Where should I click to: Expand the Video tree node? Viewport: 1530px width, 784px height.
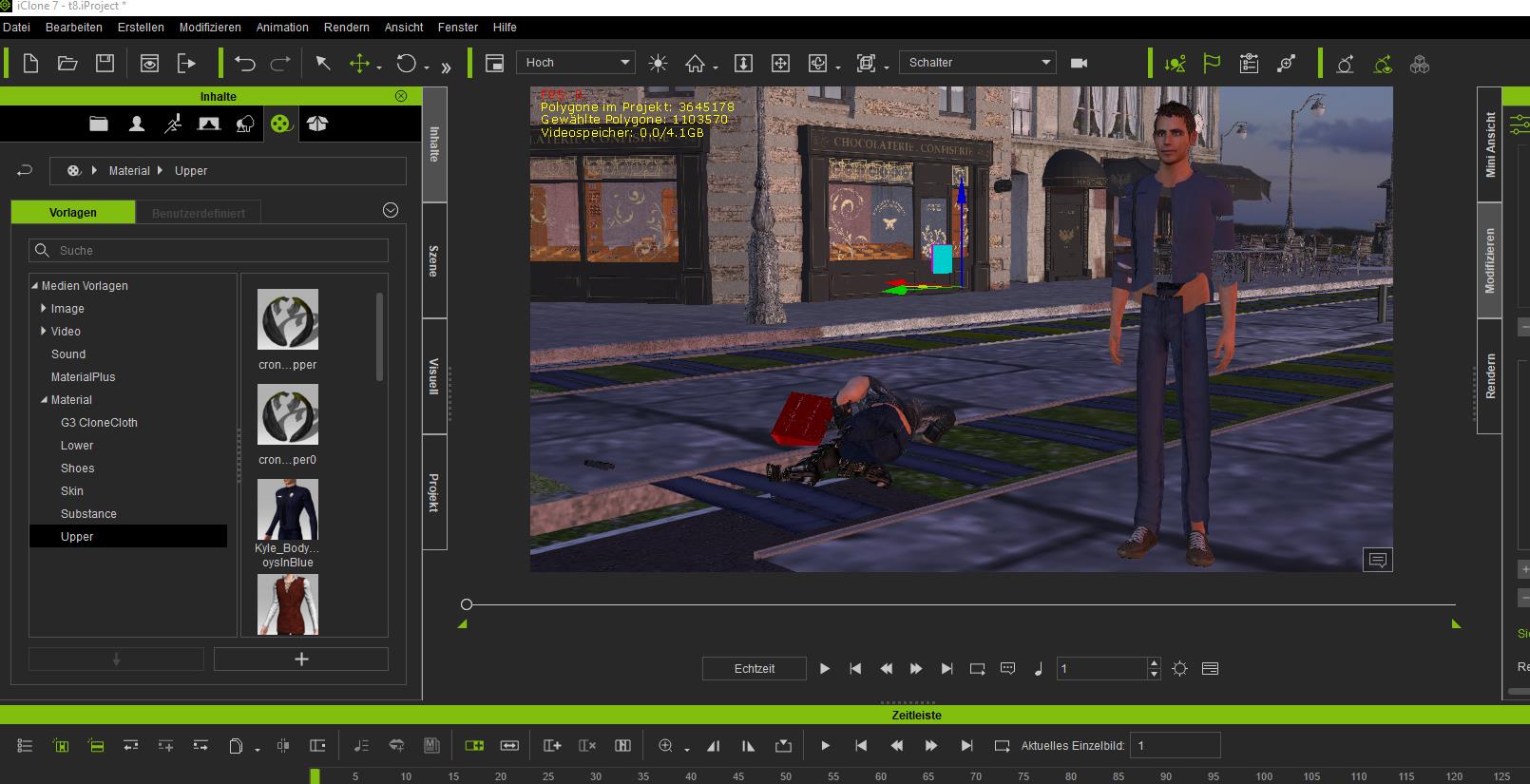[x=44, y=331]
